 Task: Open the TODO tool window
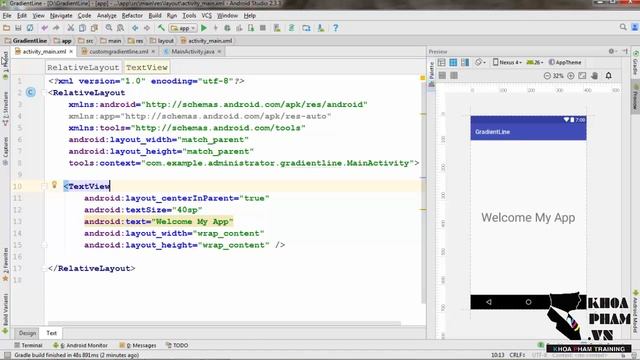177,345
